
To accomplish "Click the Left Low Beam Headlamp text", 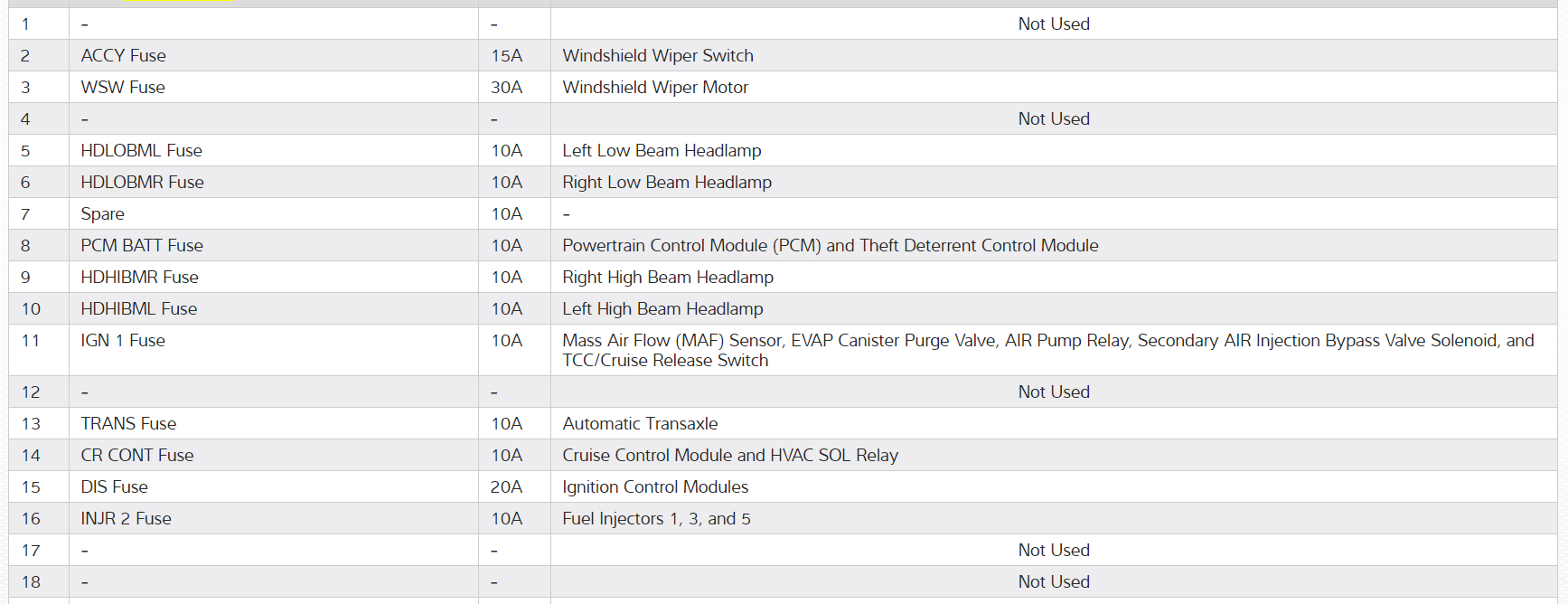I will 662,150.
